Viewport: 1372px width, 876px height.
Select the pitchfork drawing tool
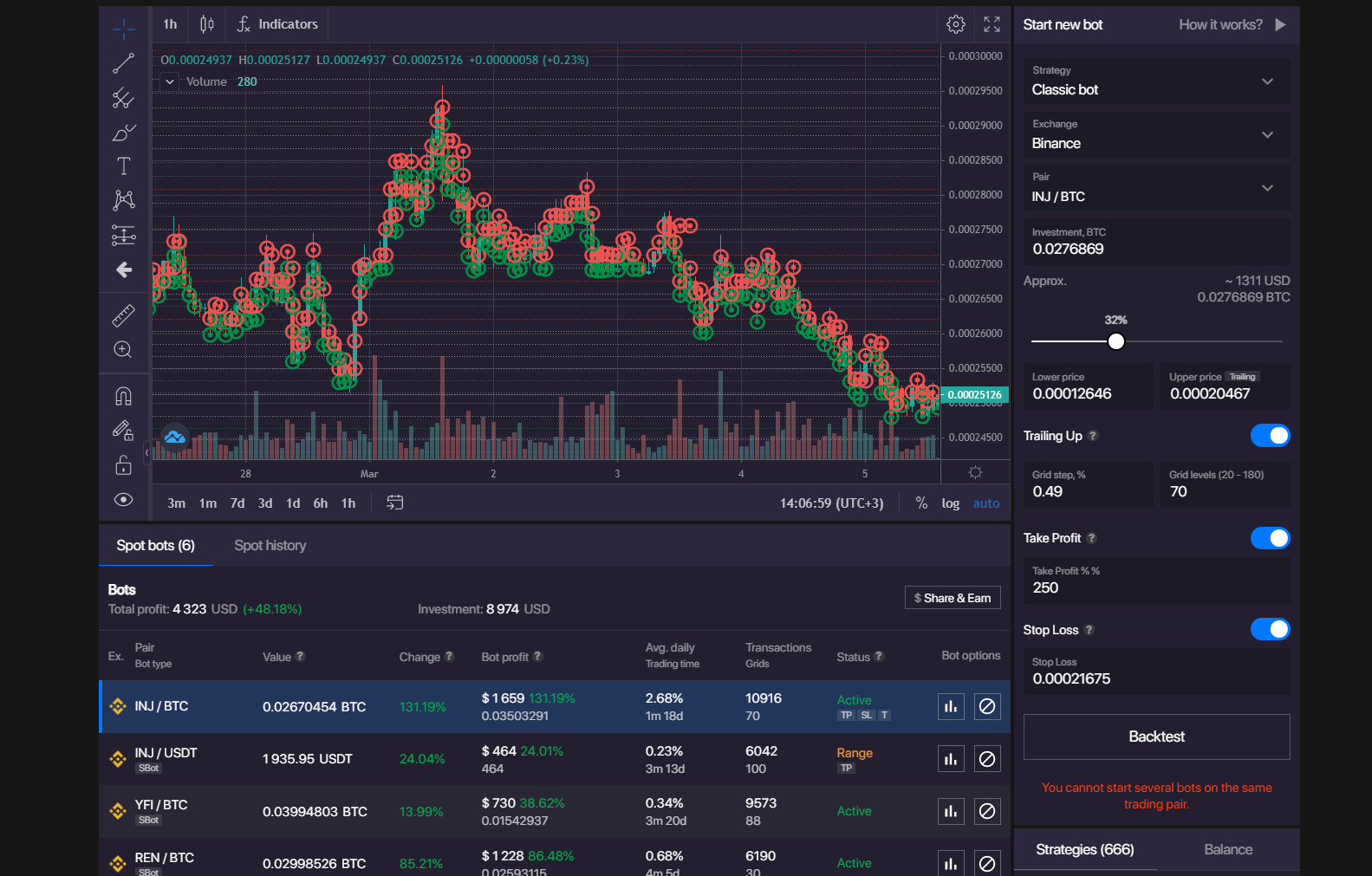[124, 98]
